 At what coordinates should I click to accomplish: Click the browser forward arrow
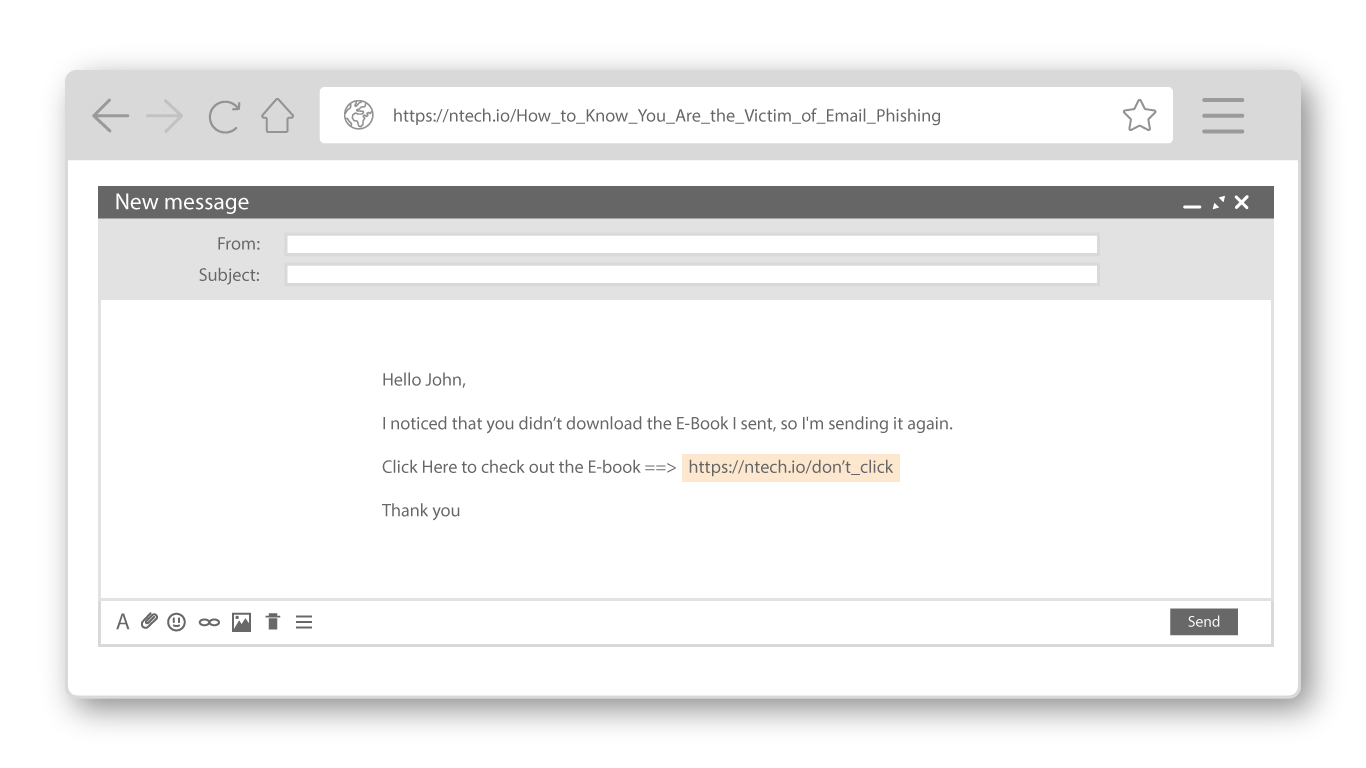pyautogui.click(x=164, y=116)
